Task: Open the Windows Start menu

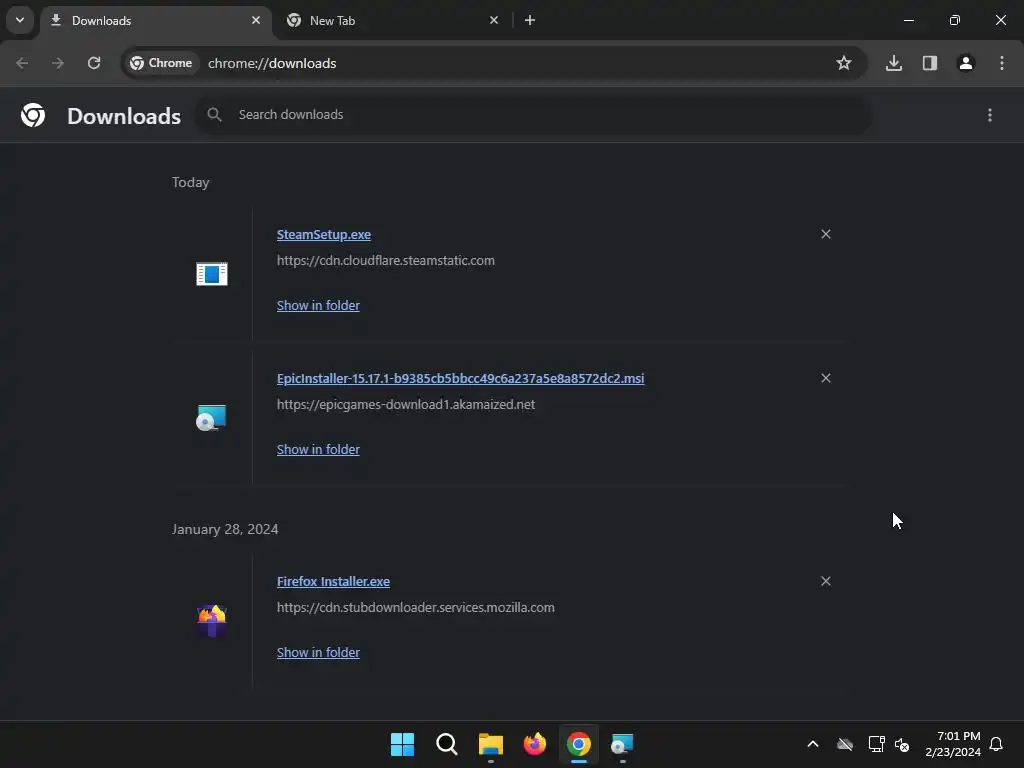Action: 402,744
